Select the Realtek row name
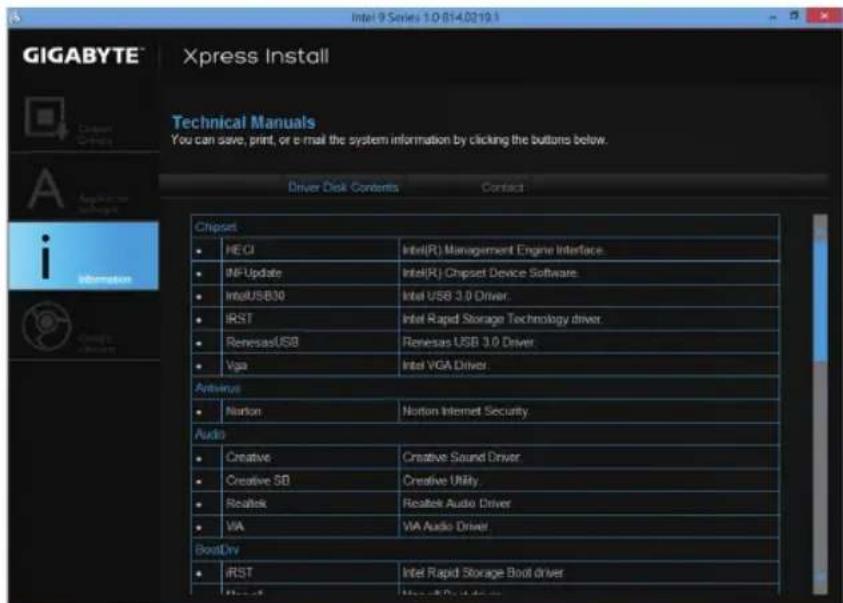843x603 pixels. [246, 504]
